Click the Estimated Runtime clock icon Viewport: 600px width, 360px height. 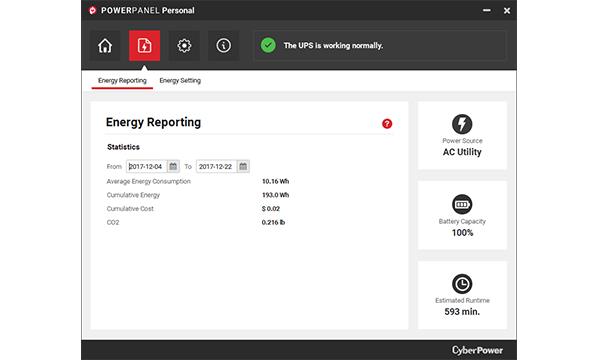click(462, 284)
